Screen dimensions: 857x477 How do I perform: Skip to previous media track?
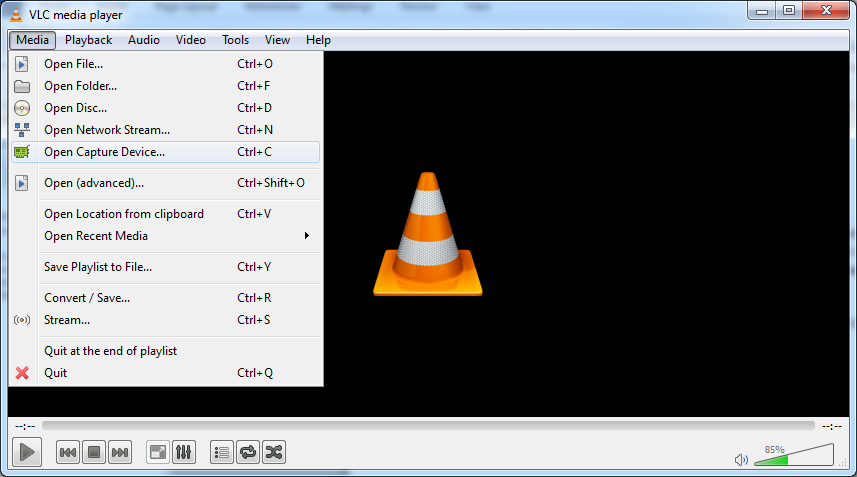(x=68, y=452)
